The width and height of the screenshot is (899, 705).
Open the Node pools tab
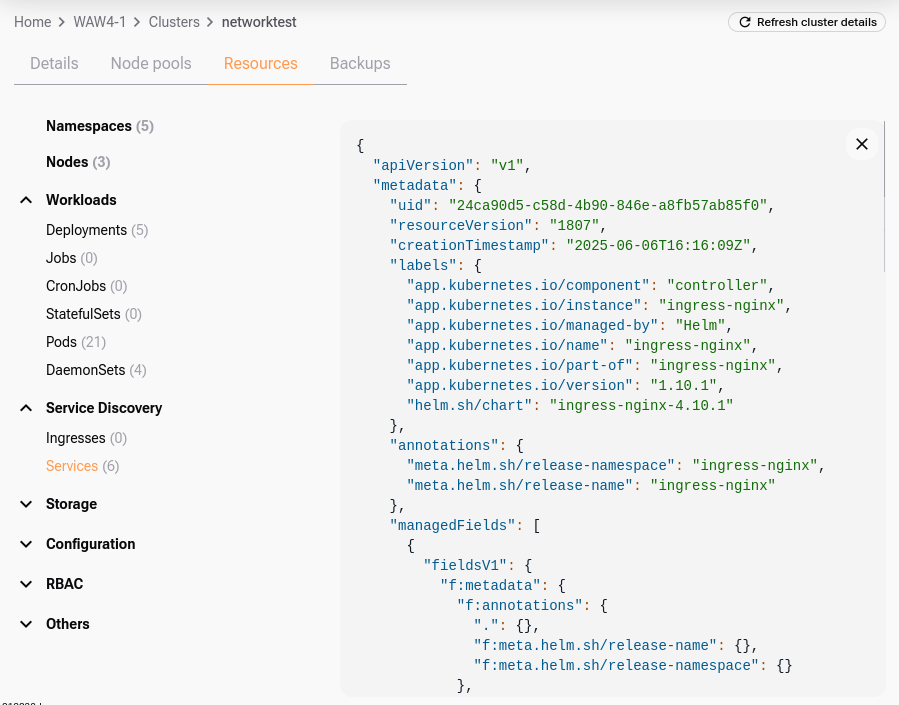tap(150, 63)
